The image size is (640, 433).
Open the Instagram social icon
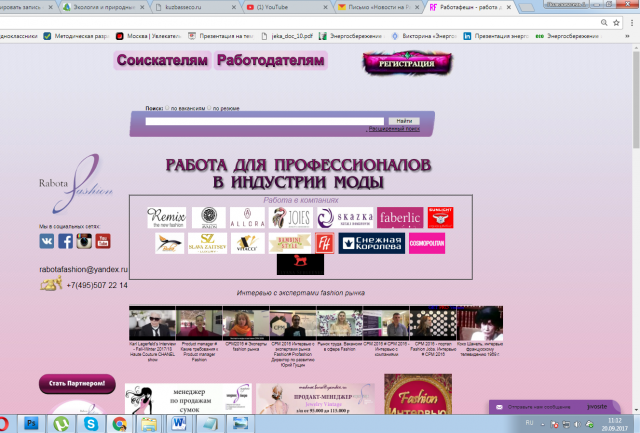tap(84, 241)
